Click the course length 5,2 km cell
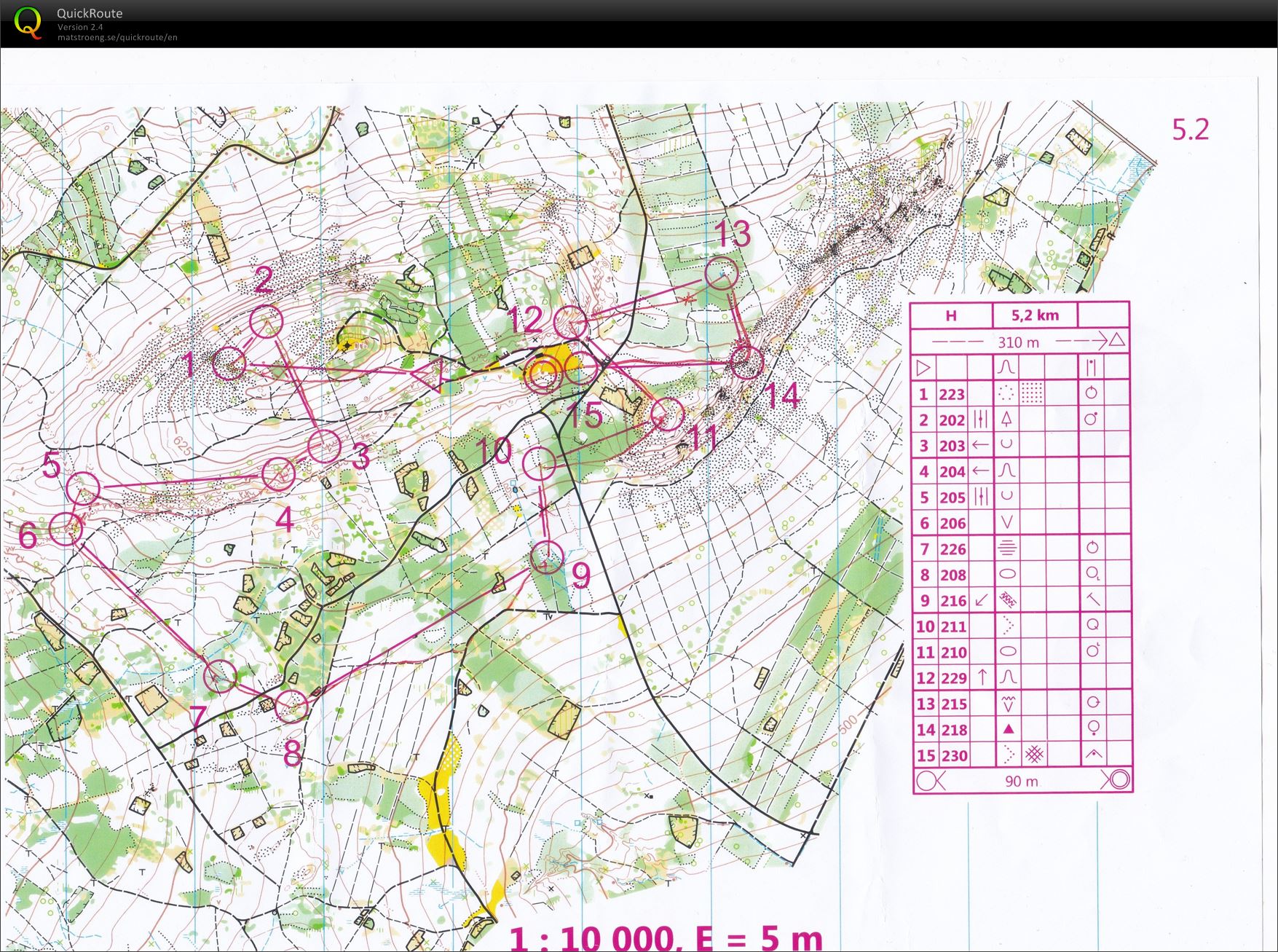 [x=1035, y=315]
